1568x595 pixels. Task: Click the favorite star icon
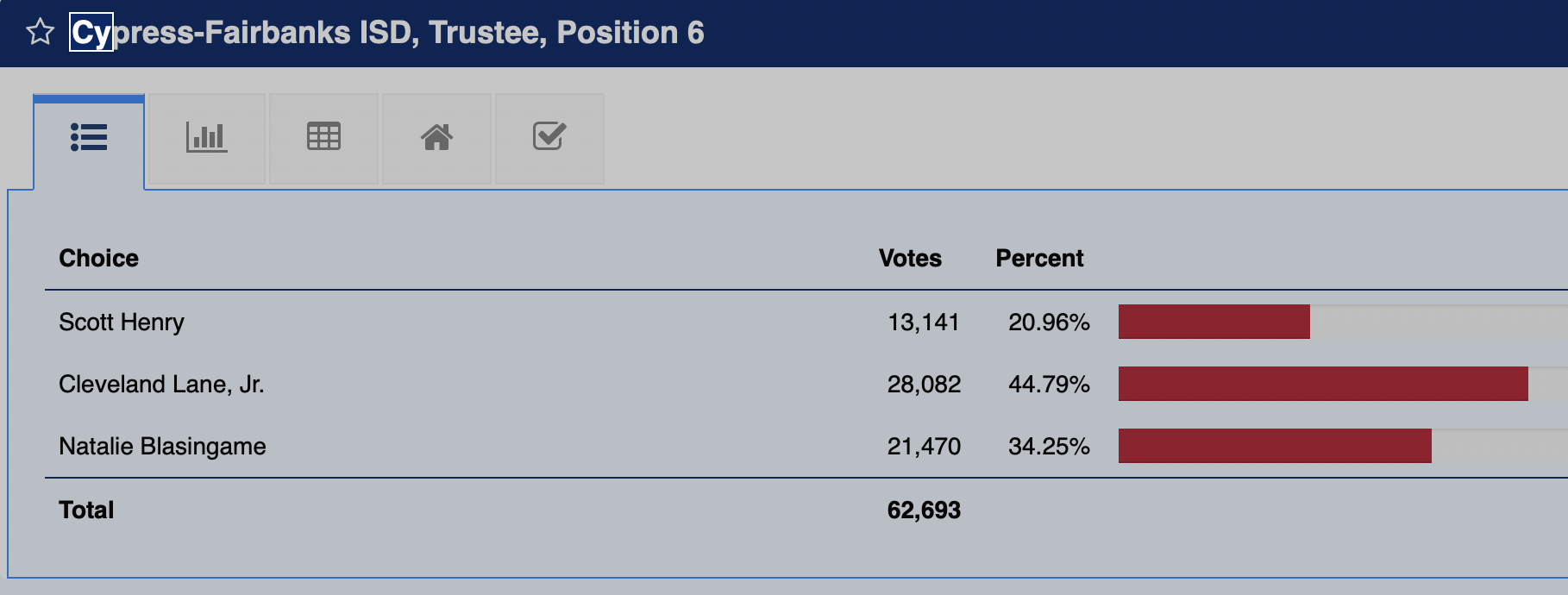(x=40, y=33)
